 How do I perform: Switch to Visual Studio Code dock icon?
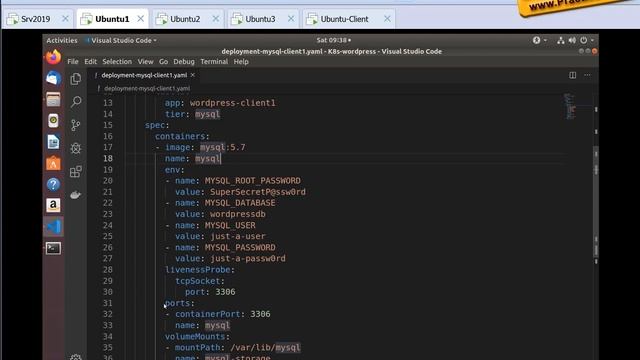(x=53, y=227)
